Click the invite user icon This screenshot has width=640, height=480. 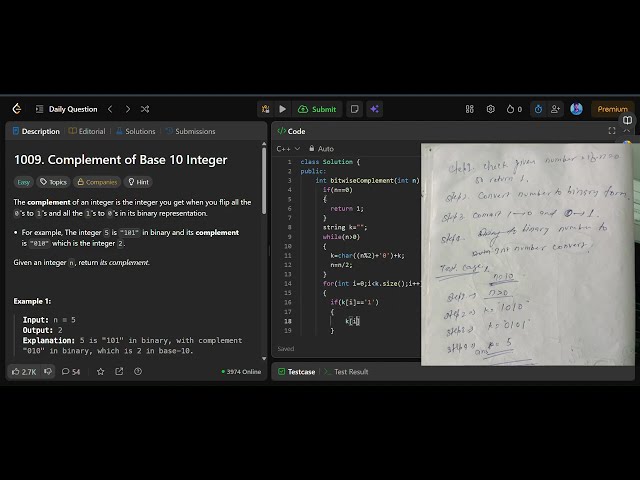[555, 109]
